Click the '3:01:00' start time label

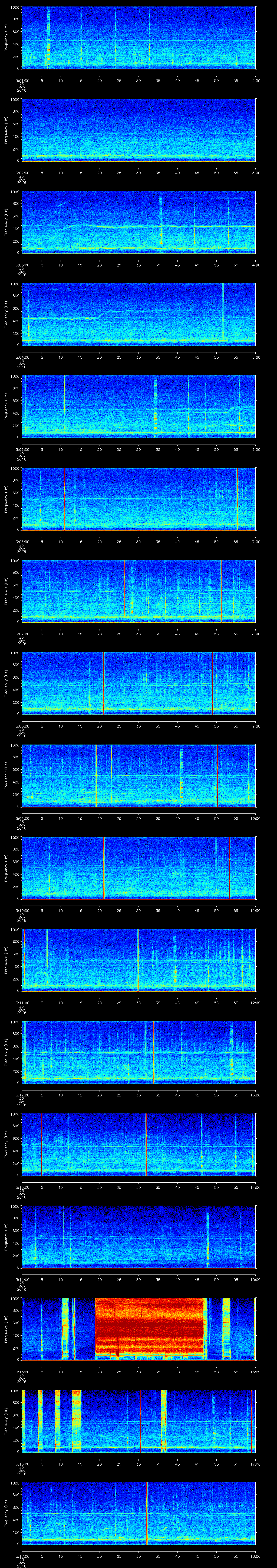coord(22,80)
